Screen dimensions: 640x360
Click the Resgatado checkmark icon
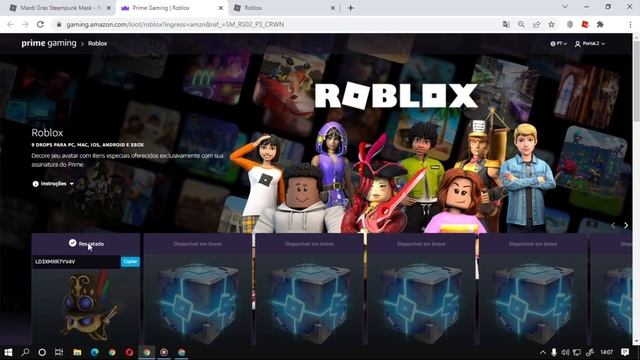tap(72, 243)
